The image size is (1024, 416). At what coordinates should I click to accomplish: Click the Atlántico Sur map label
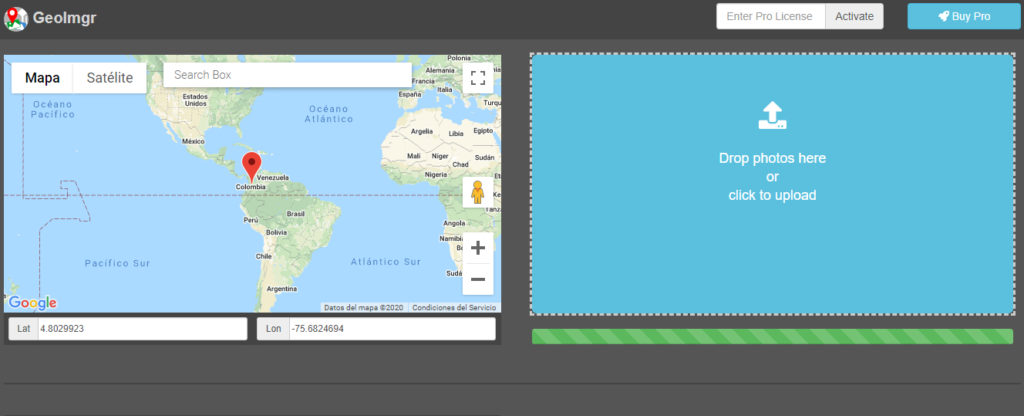tap(385, 261)
